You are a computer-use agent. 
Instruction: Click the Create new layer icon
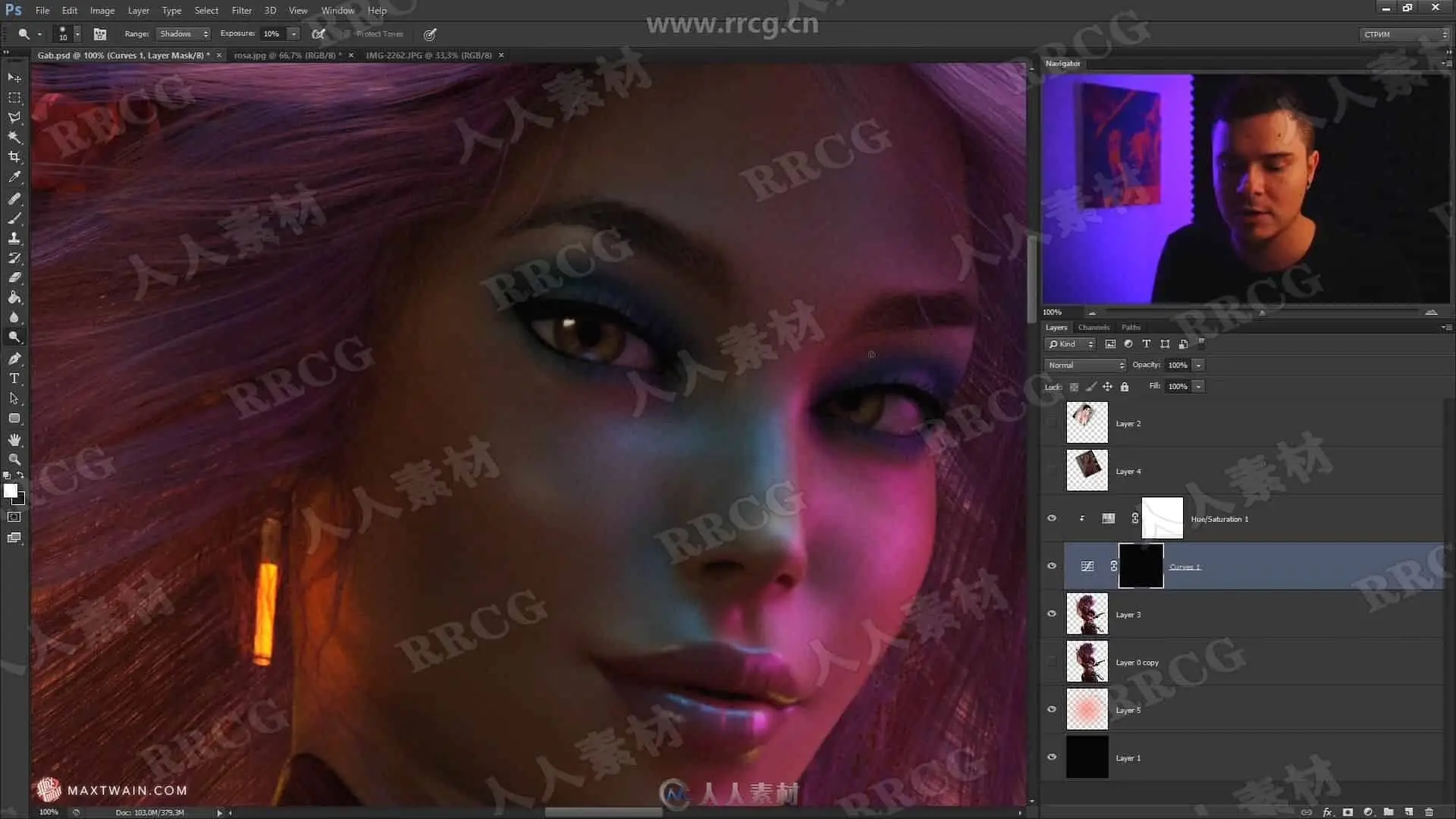pos(1409,811)
